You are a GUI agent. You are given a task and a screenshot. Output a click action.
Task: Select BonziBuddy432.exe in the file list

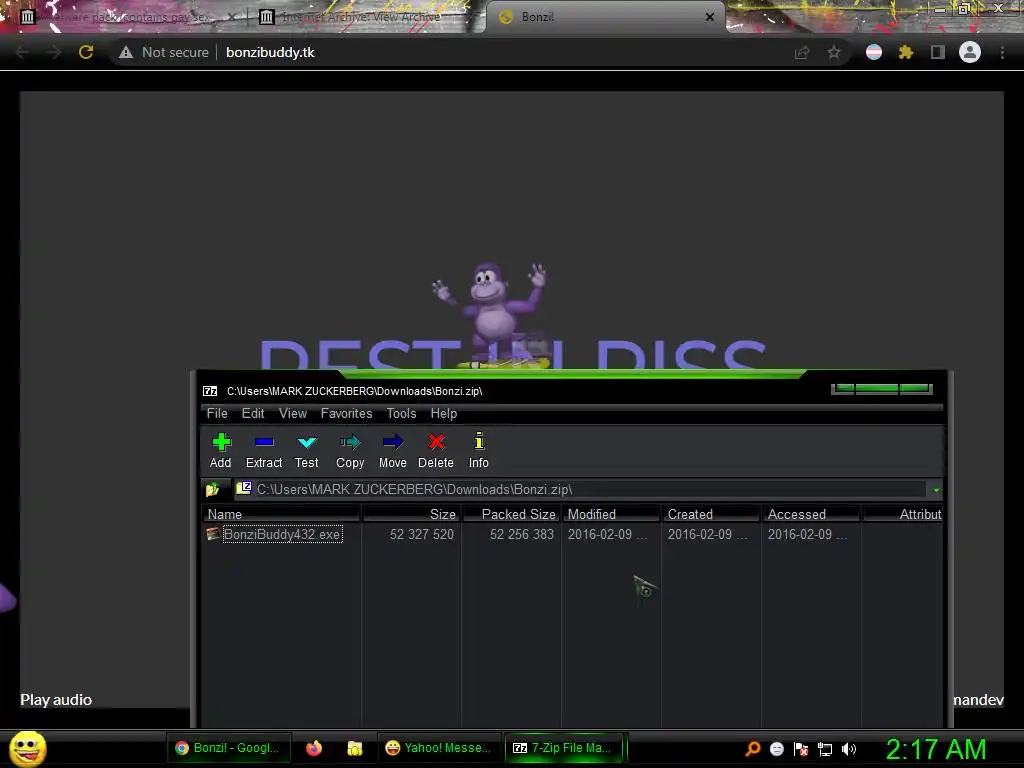(282, 534)
